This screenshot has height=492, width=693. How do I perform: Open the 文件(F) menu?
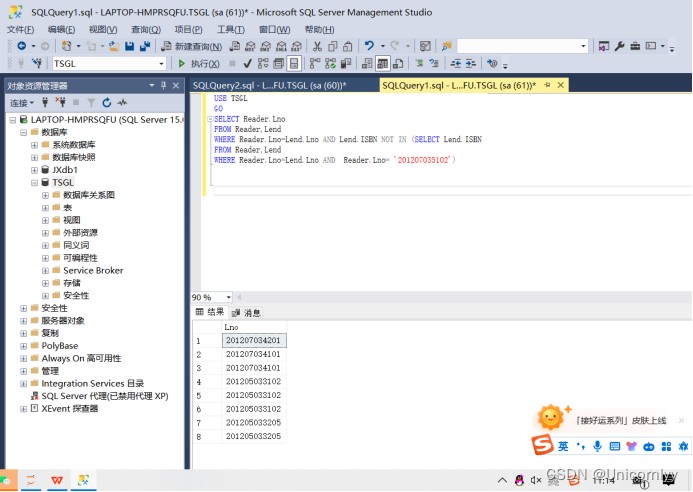tap(20, 30)
